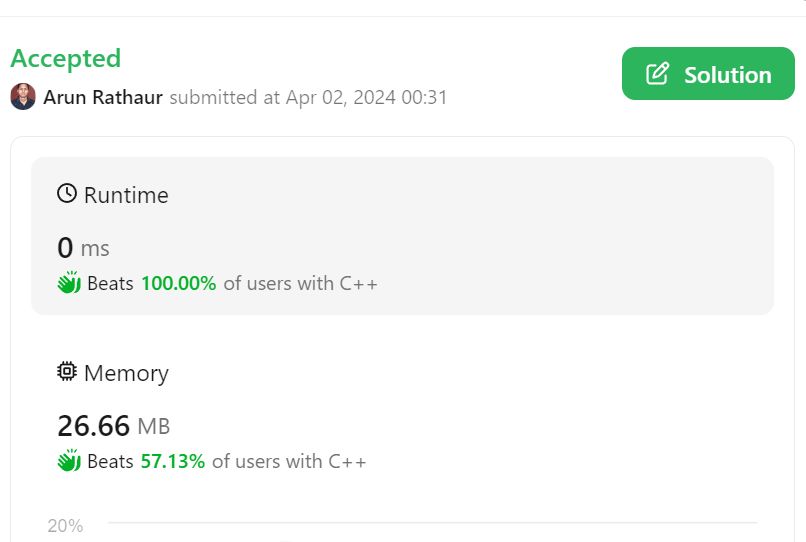This screenshot has height=542, width=806.
Task: Select the Memory stats section
Action: point(402,415)
